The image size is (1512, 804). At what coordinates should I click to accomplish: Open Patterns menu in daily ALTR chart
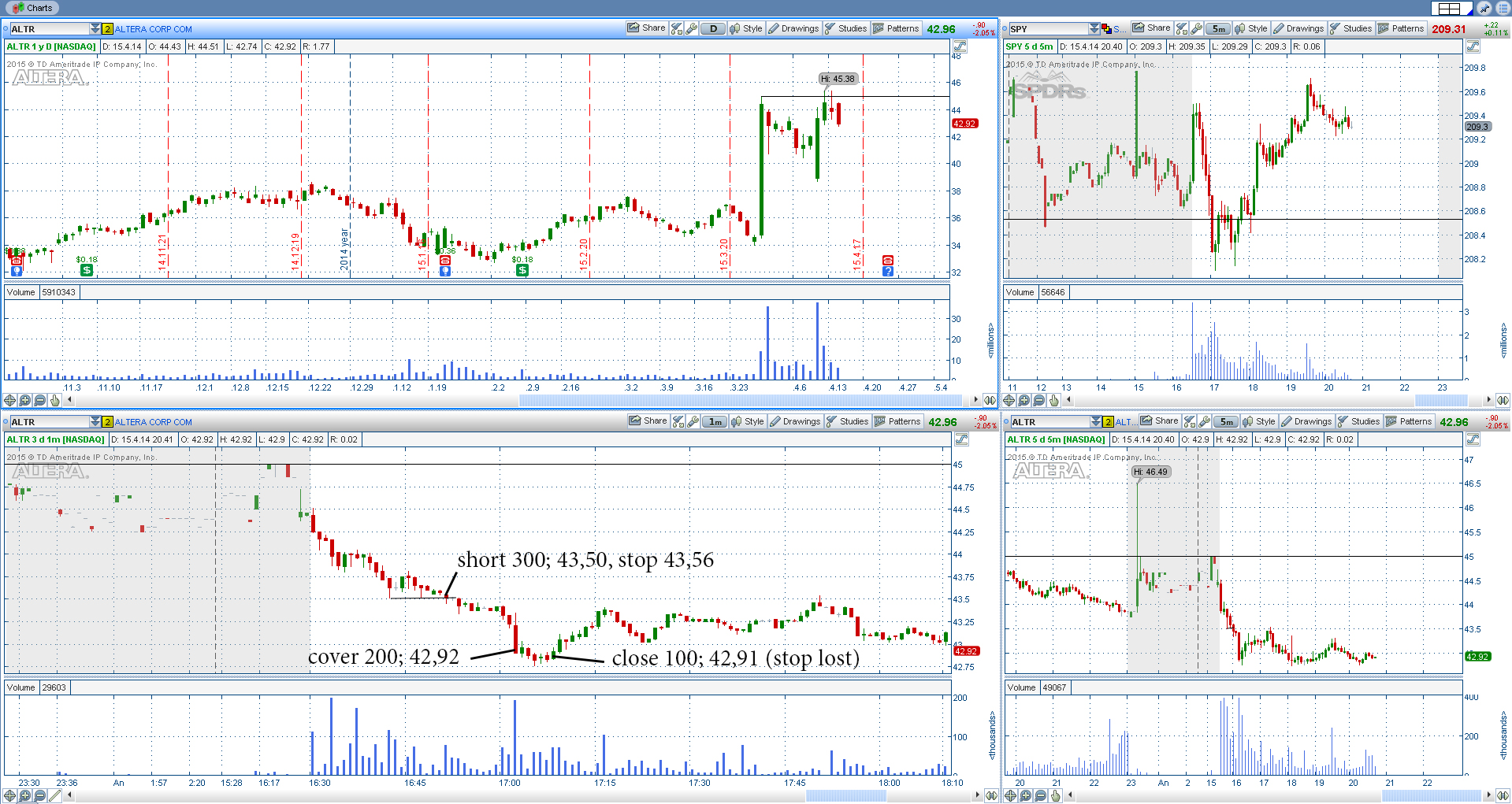tap(896, 28)
